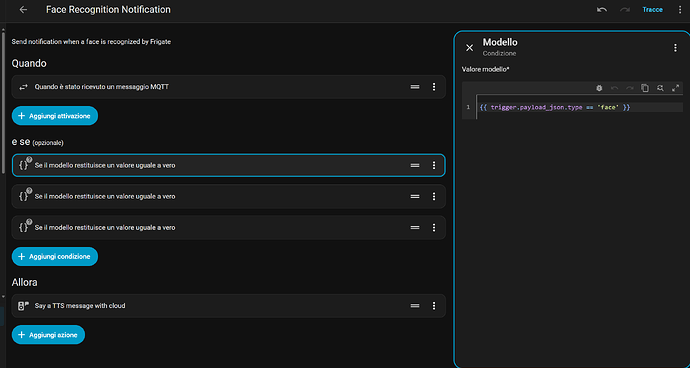Open the Say a TTS message action
The image size is (690, 368).
click(228, 305)
